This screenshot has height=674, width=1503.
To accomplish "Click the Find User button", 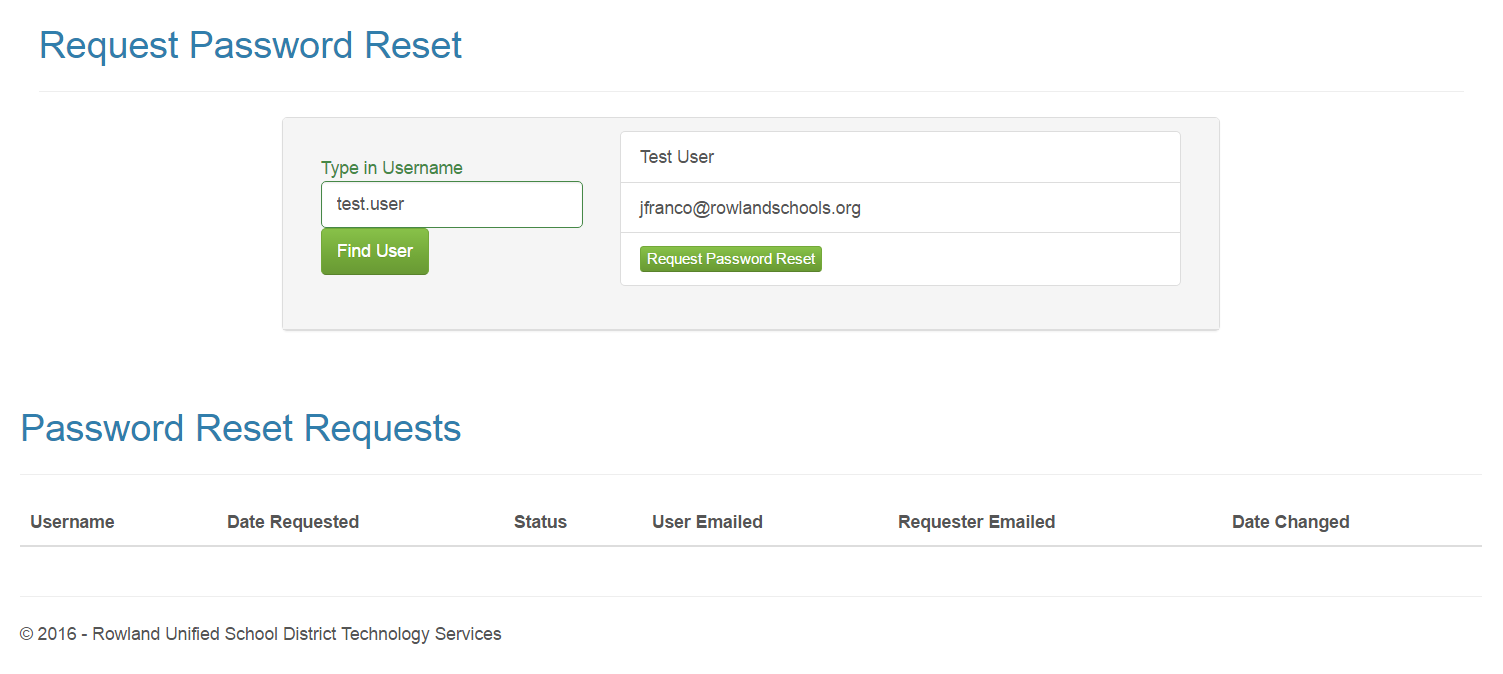I will 374,251.
